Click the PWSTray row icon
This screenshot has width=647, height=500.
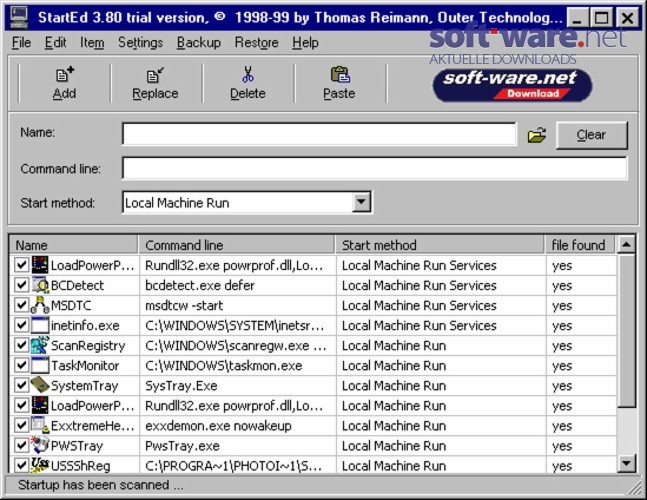tap(40, 445)
